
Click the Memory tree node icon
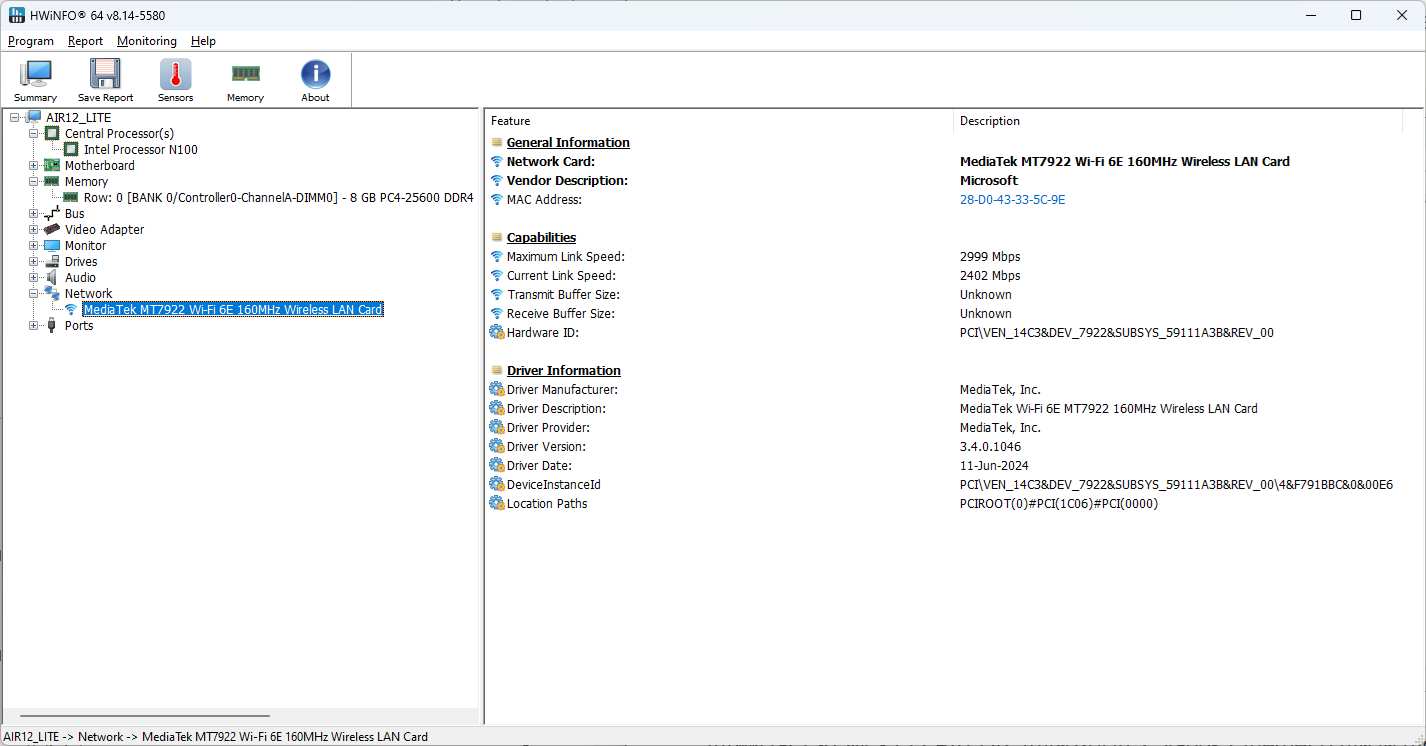pos(52,182)
